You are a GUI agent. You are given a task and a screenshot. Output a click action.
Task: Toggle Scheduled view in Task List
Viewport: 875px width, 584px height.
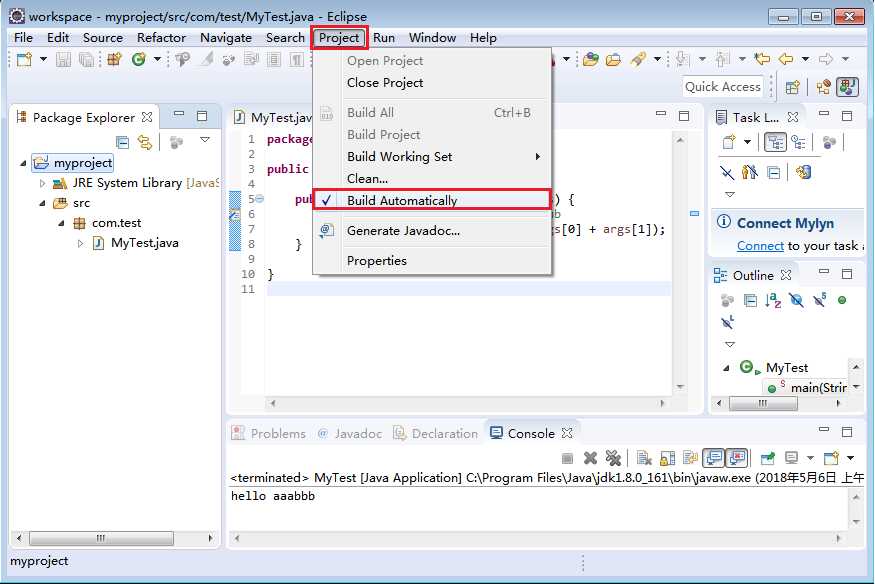[x=798, y=142]
